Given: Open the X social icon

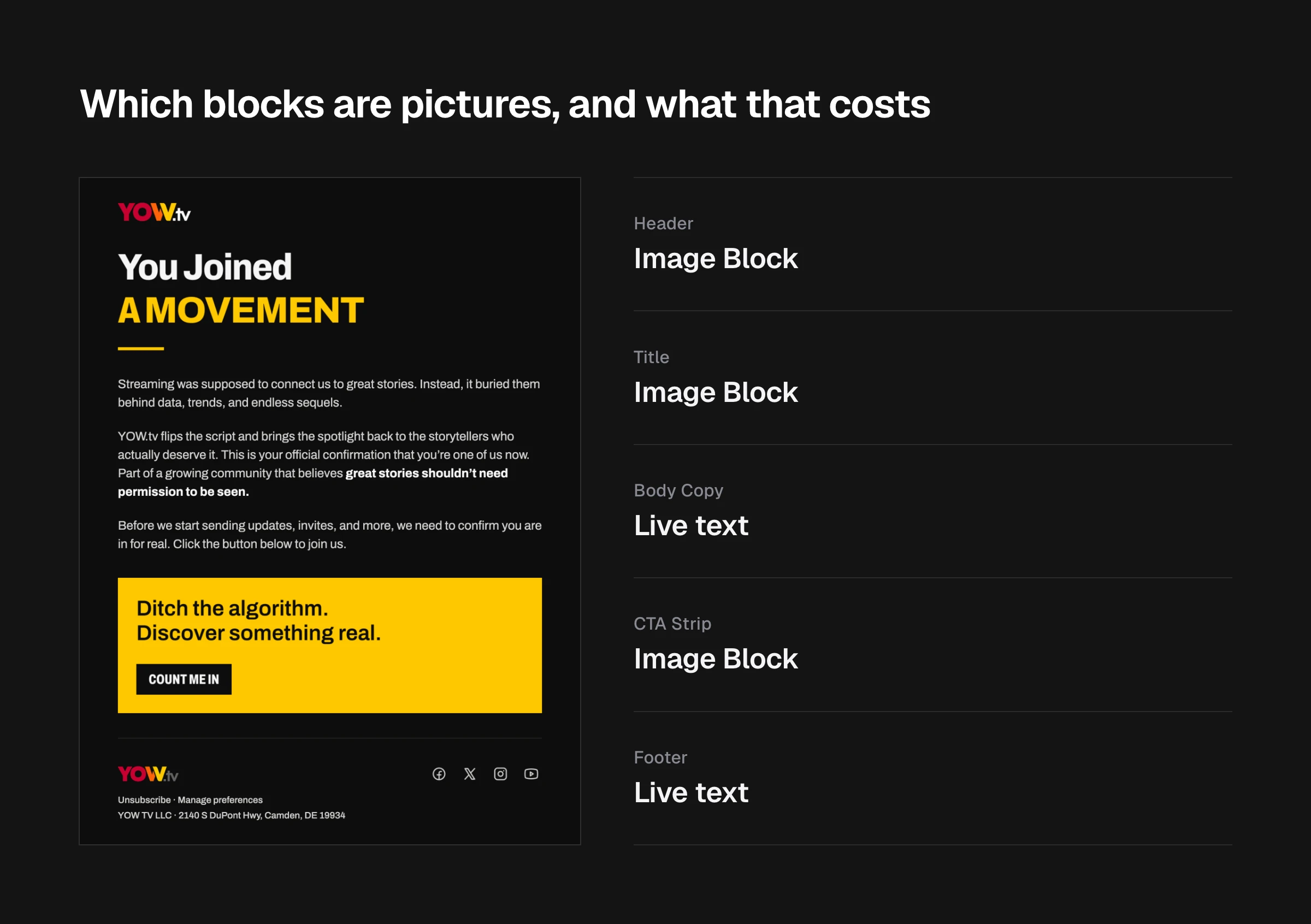Looking at the screenshot, I should pyautogui.click(x=469, y=774).
